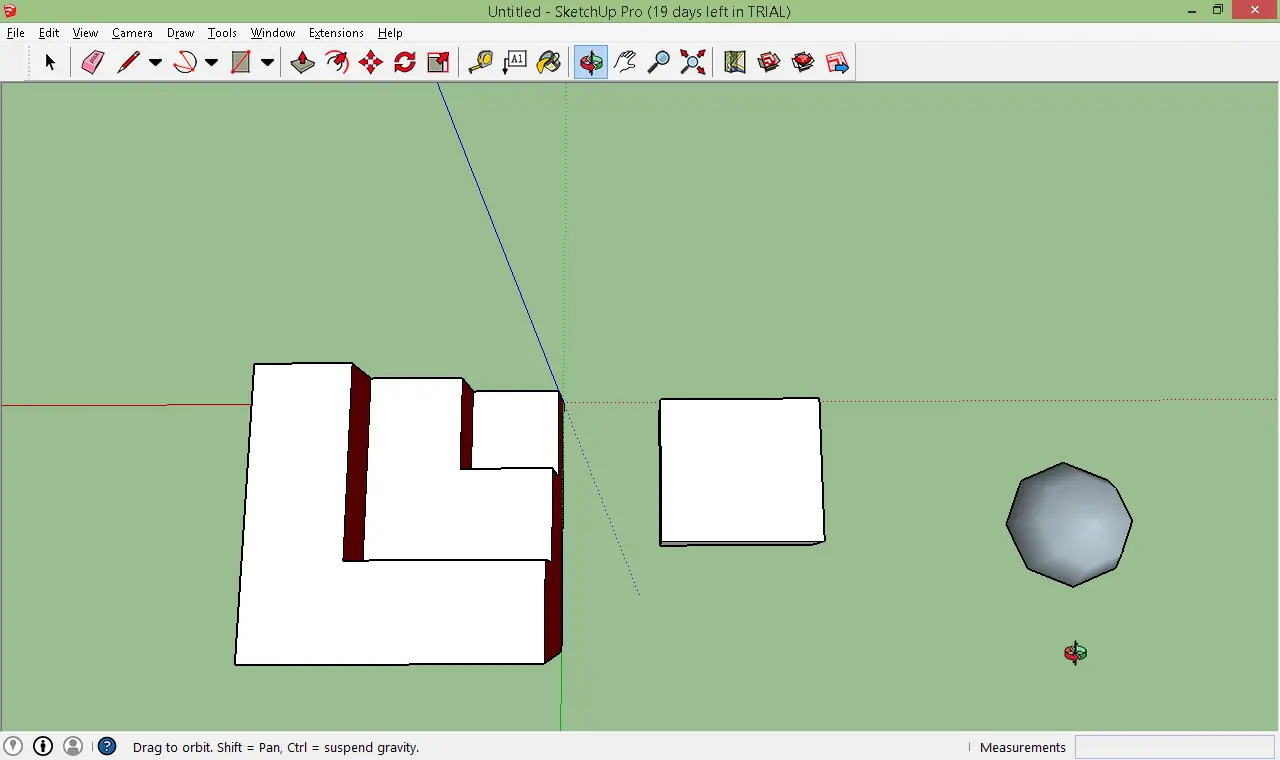Select the Rotate tool
Image resolution: width=1280 pixels, height=760 pixels.
coord(404,62)
